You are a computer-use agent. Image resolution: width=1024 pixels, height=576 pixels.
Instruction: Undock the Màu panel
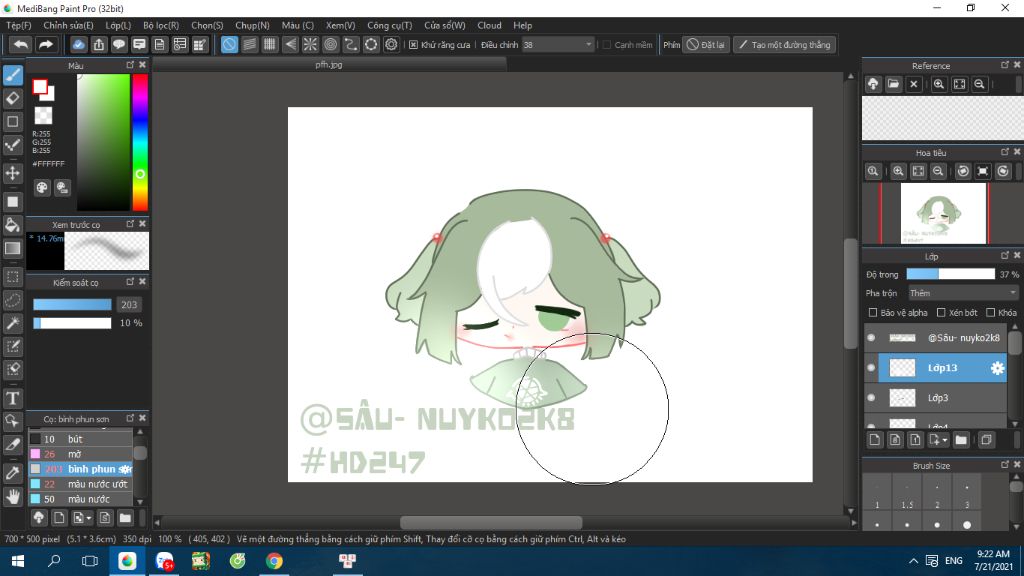pyautogui.click(x=130, y=65)
